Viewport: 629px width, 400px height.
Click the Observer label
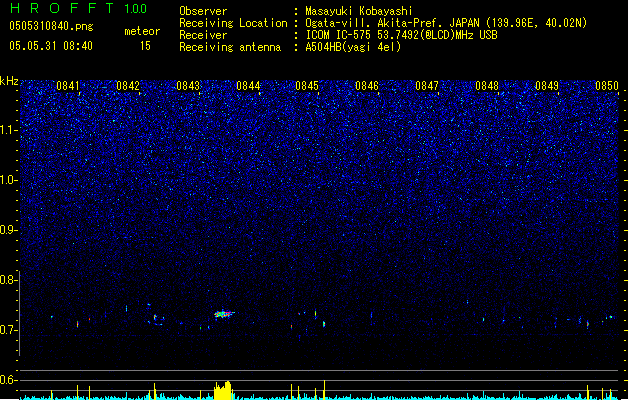pyautogui.click(x=203, y=11)
